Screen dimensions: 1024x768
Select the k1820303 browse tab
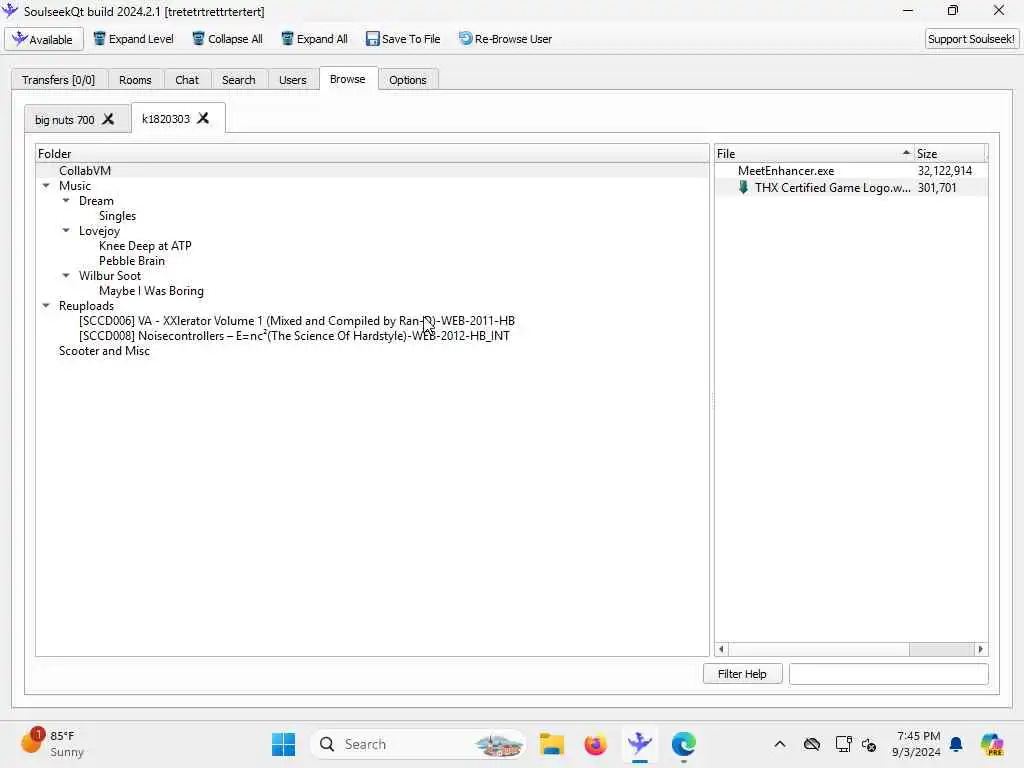166,119
